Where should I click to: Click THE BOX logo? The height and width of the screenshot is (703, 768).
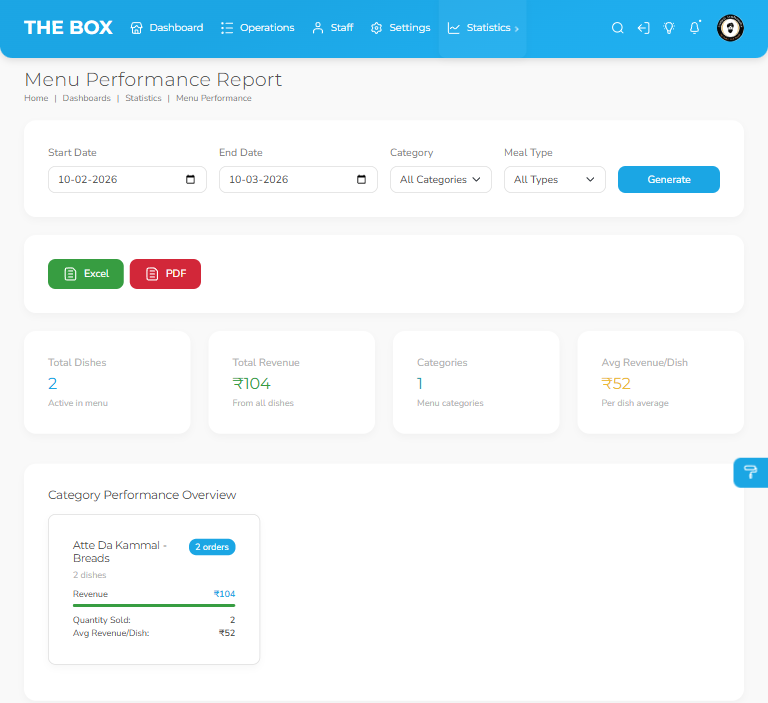tap(68, 28)
